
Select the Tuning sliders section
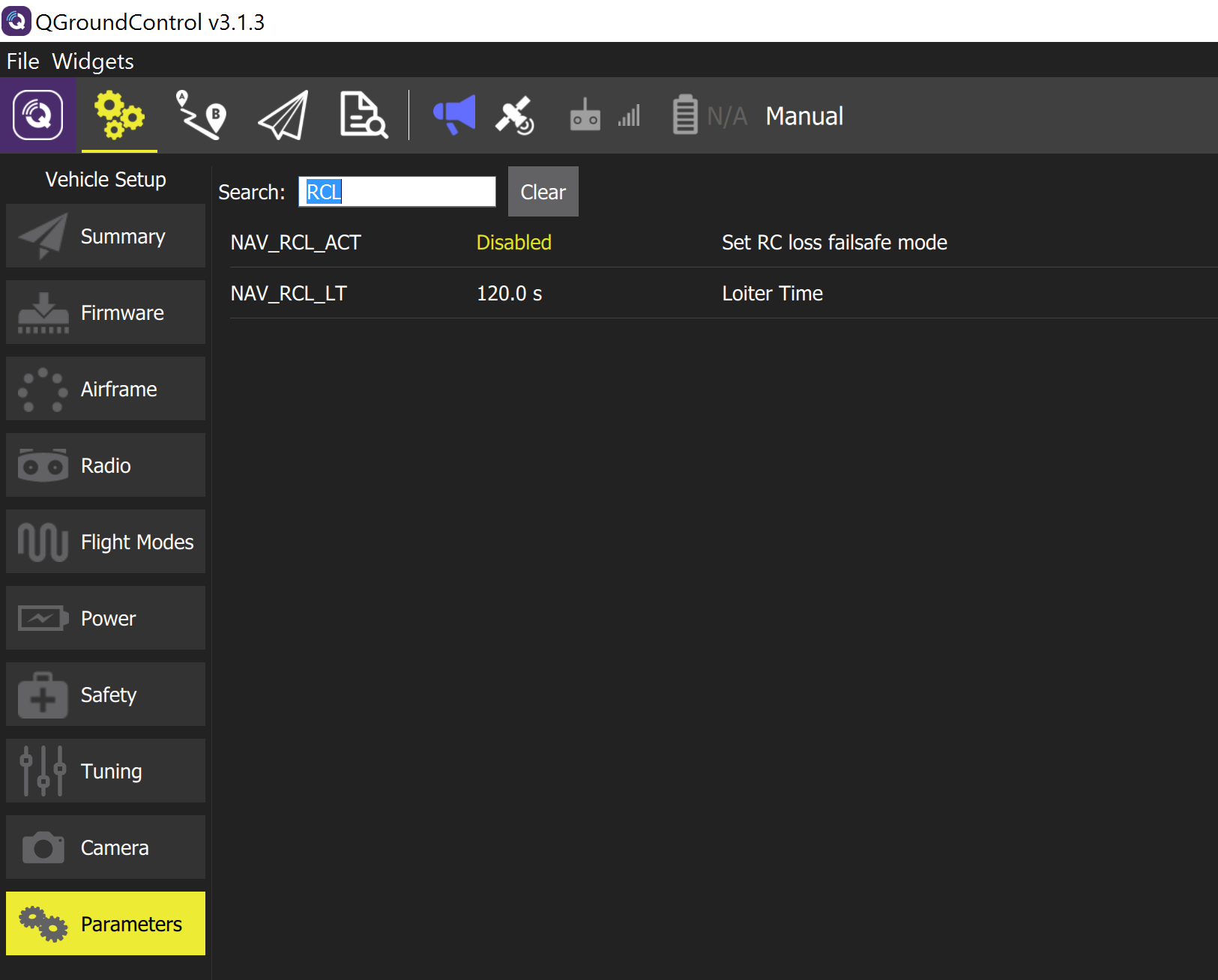pyautogui.click(x=105, y=771)
